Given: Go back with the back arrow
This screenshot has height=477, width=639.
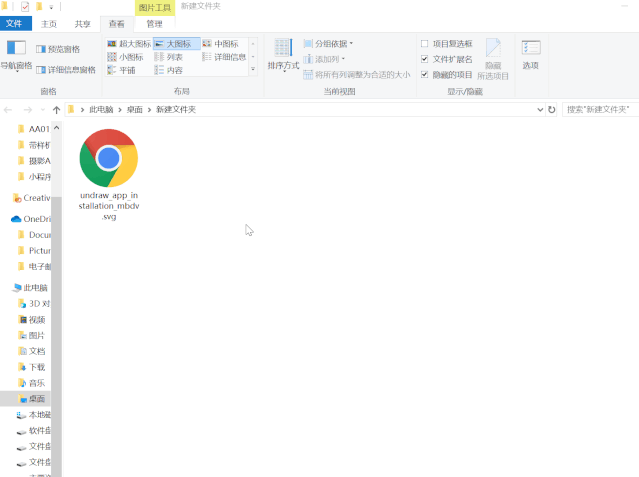Looking at the screenshot, I should (x=8, y=110).
